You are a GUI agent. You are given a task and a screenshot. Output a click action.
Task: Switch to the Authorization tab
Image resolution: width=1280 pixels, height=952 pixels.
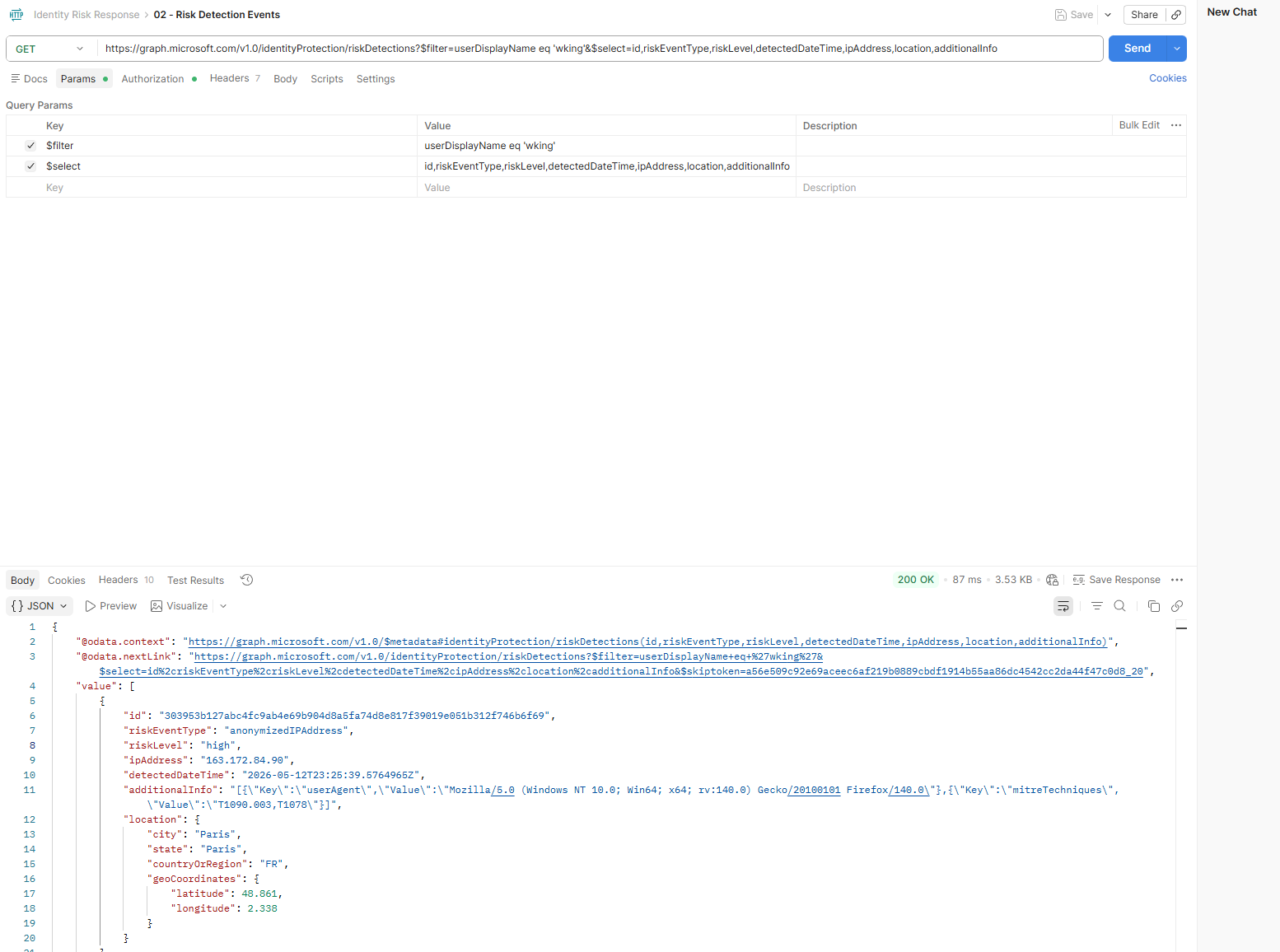coord(159,79)
